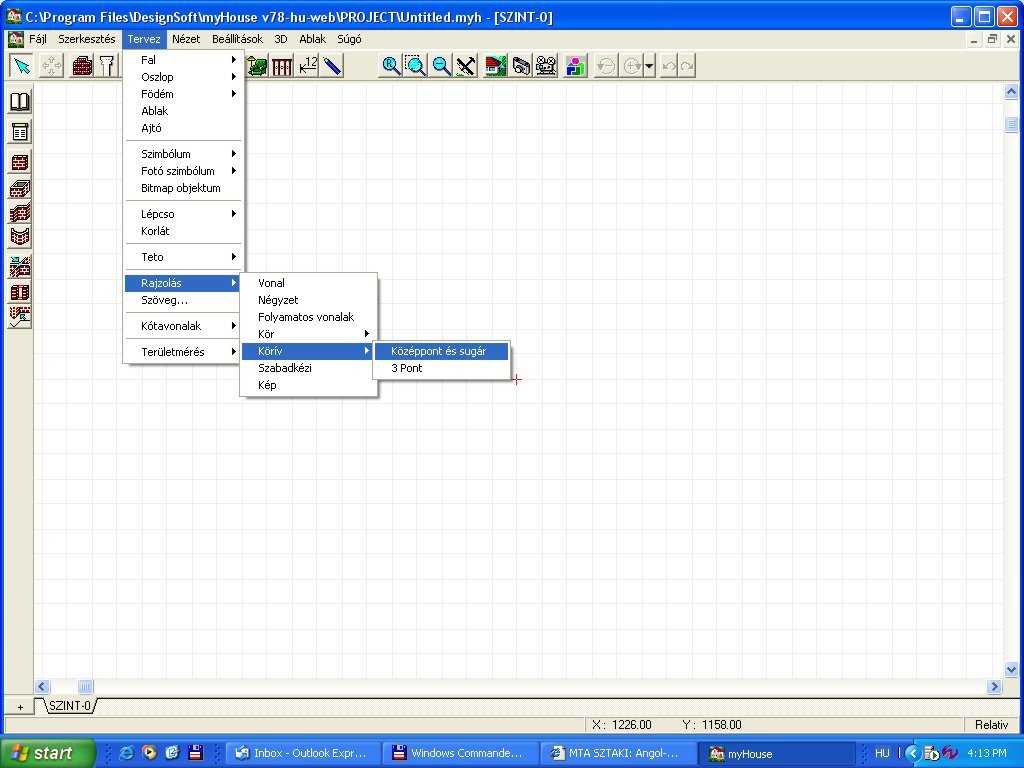Click the open book icon in left sidebar
This screenshot has width=1024, height=768.
pyautogui.click(x=20, y=102)
